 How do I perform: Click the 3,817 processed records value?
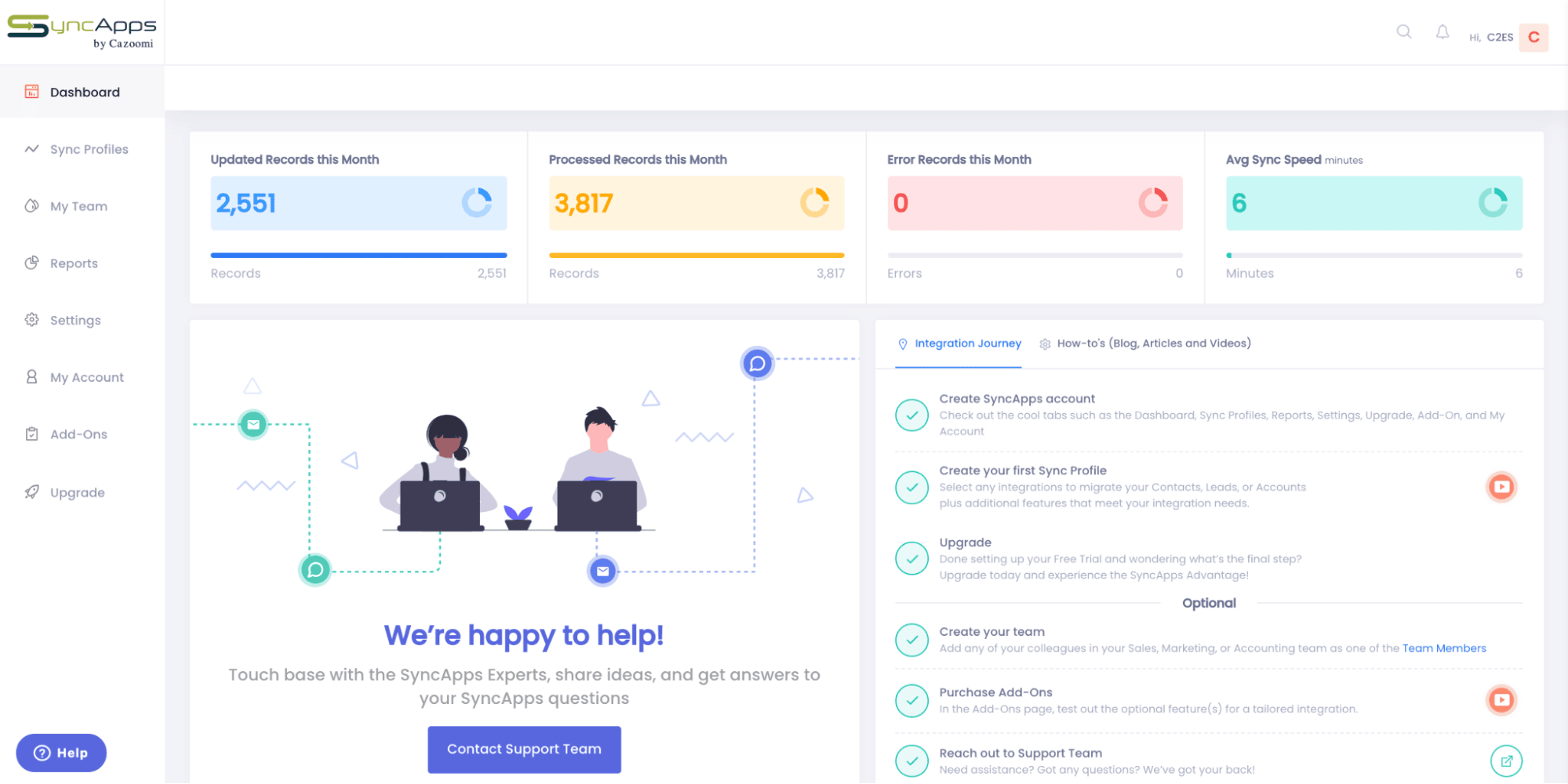click(584, 203)
